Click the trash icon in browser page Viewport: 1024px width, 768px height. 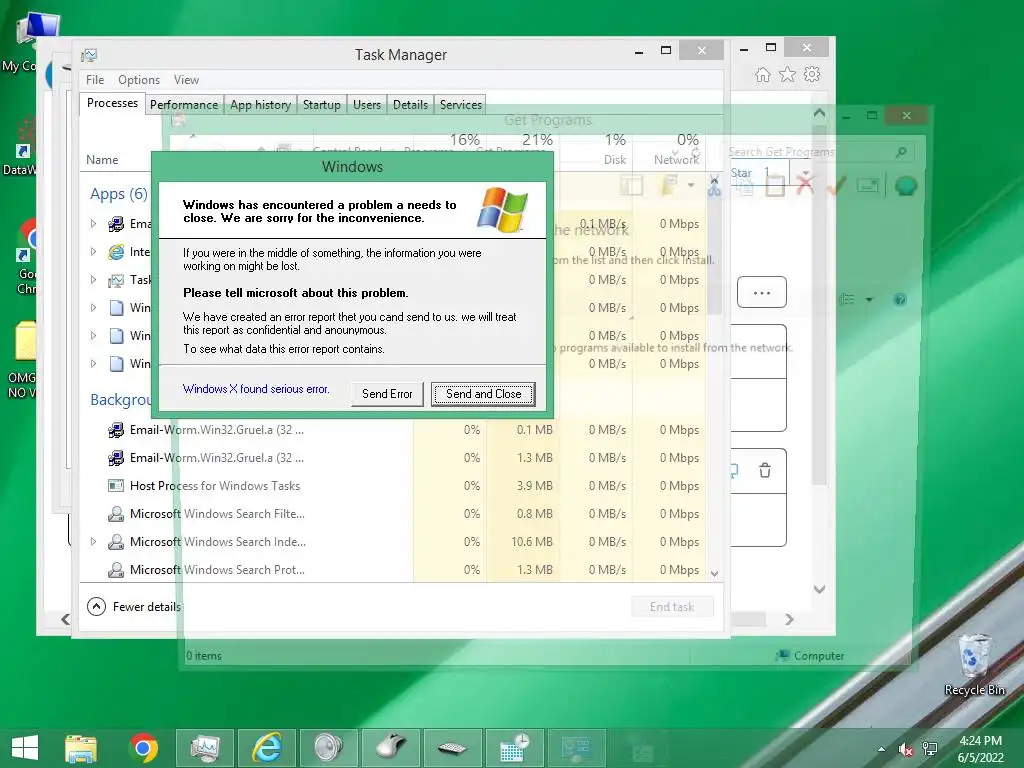pos(765,470)
